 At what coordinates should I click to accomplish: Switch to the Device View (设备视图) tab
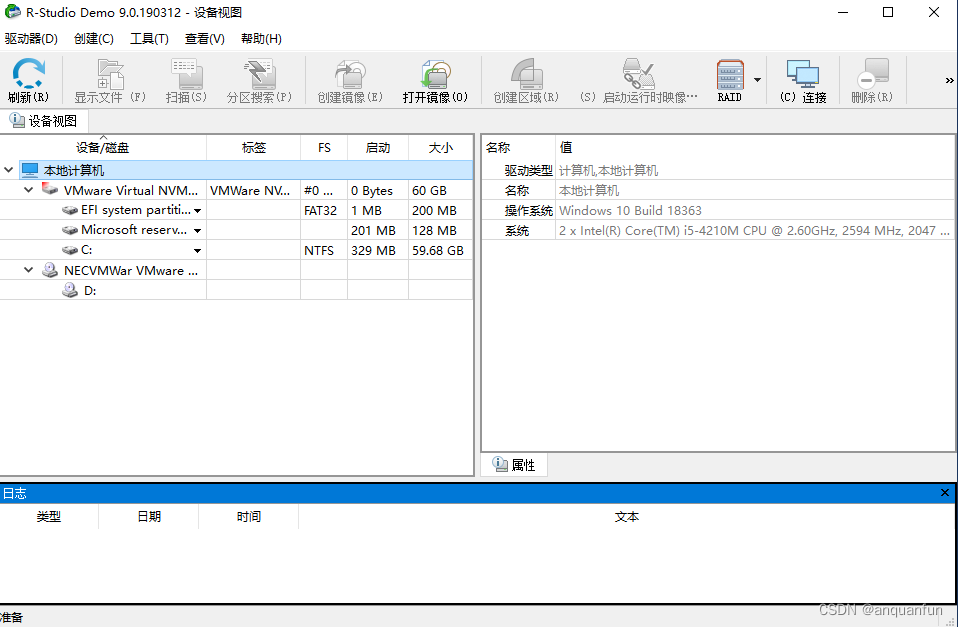tap(44, 121)
